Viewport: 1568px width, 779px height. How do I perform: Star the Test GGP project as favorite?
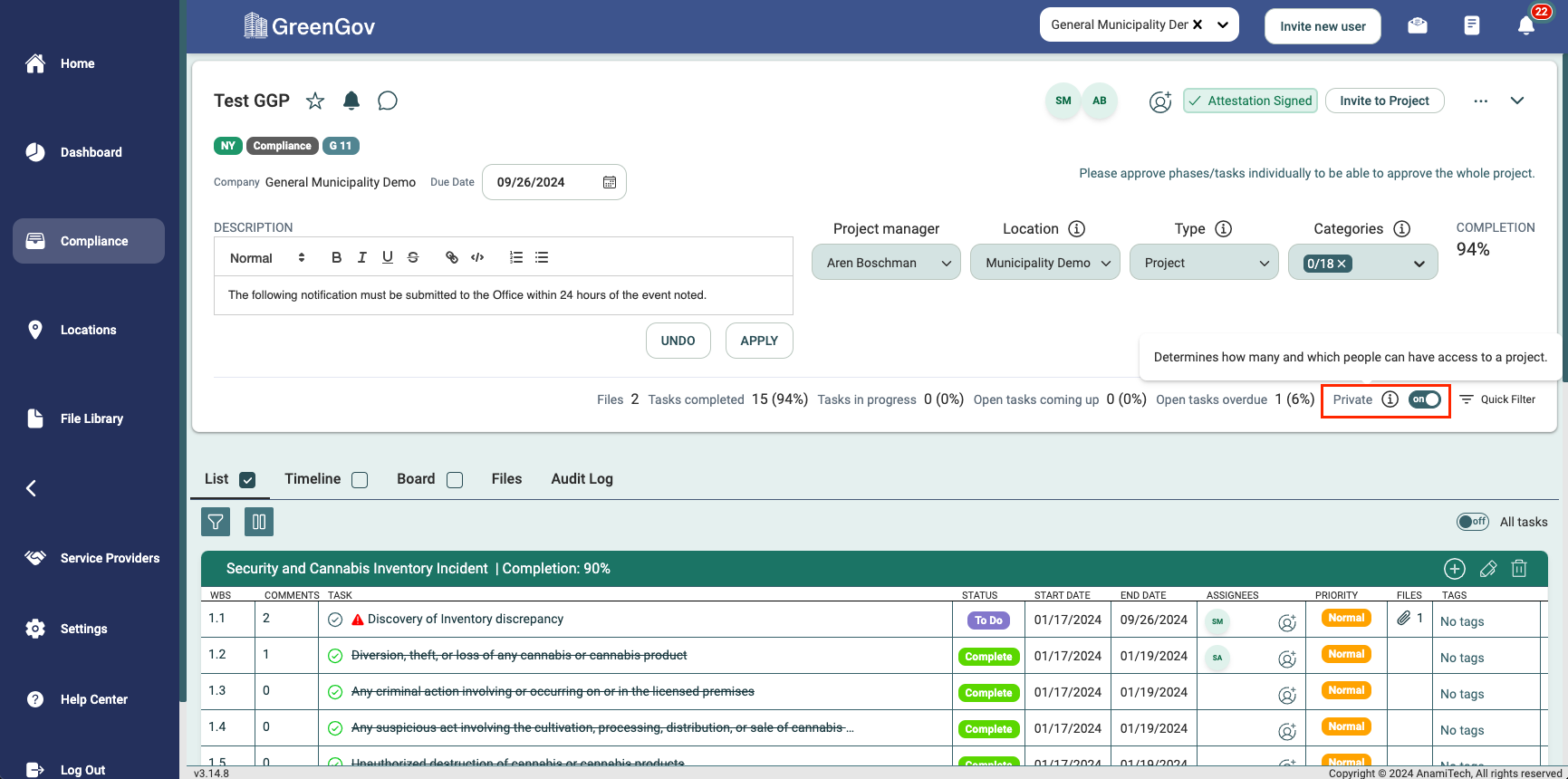(315, 101)
